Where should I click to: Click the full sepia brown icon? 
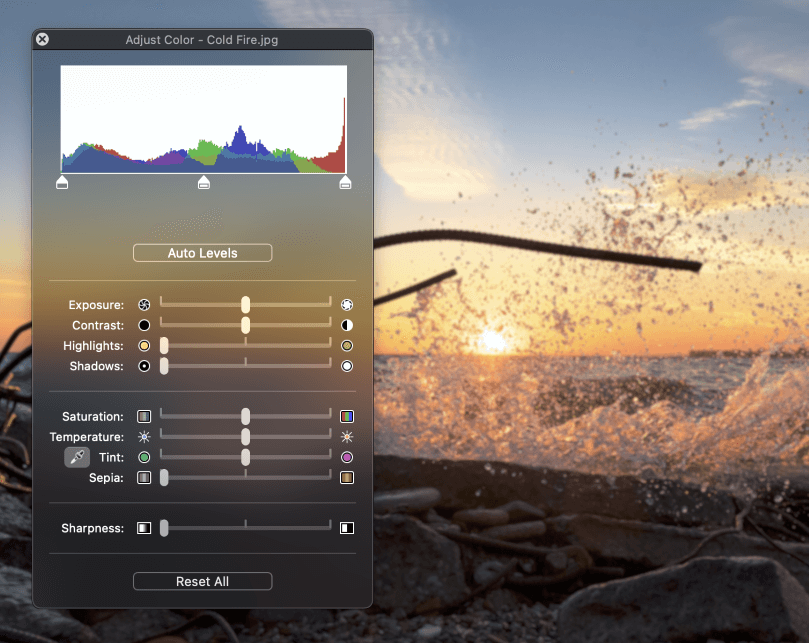coord(347,478)
